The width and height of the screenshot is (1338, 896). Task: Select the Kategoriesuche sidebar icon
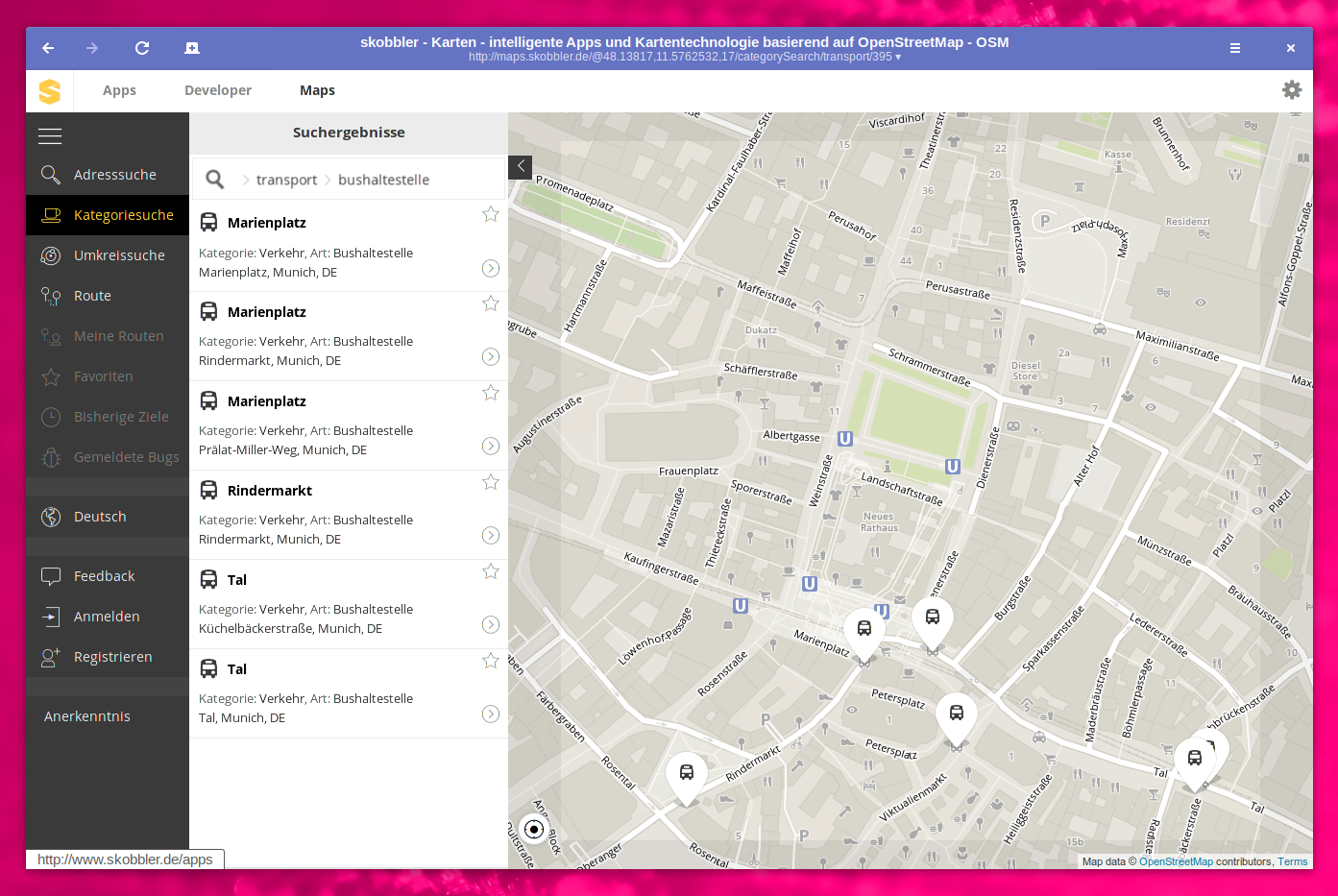coord(50,215)
